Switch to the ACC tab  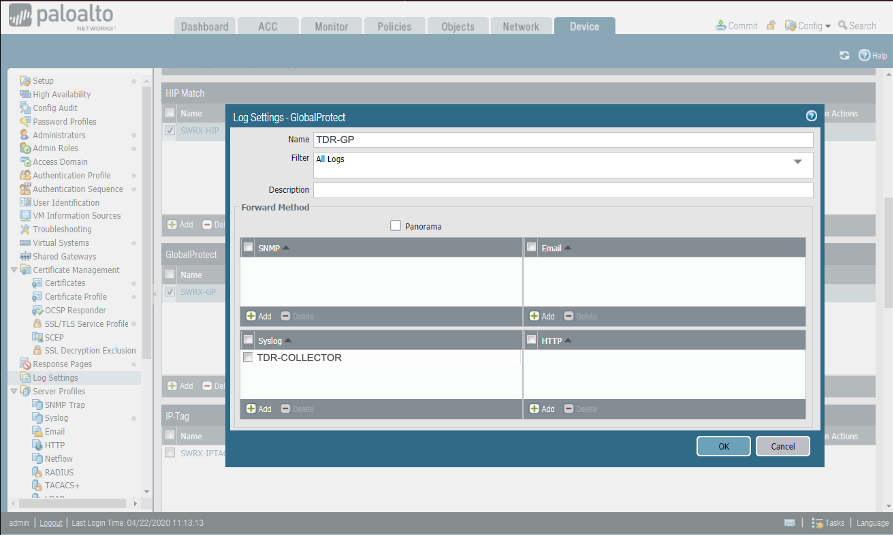click(x=268, y=26)
